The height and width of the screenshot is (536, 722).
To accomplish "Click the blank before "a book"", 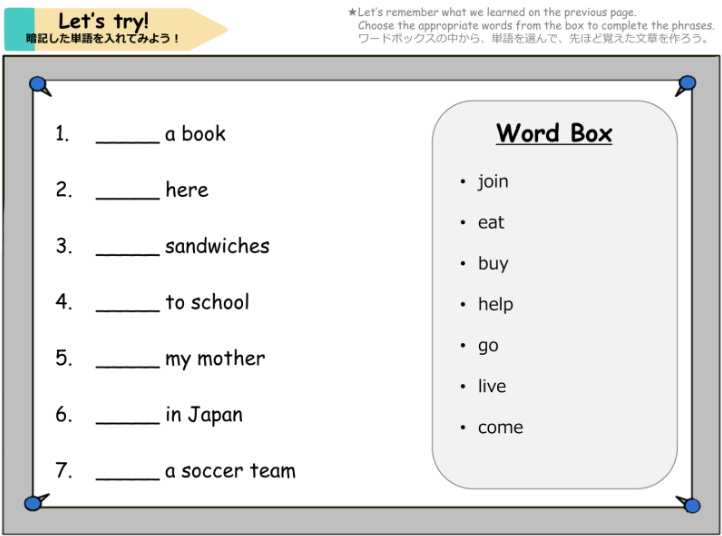I will click(127, 136).
